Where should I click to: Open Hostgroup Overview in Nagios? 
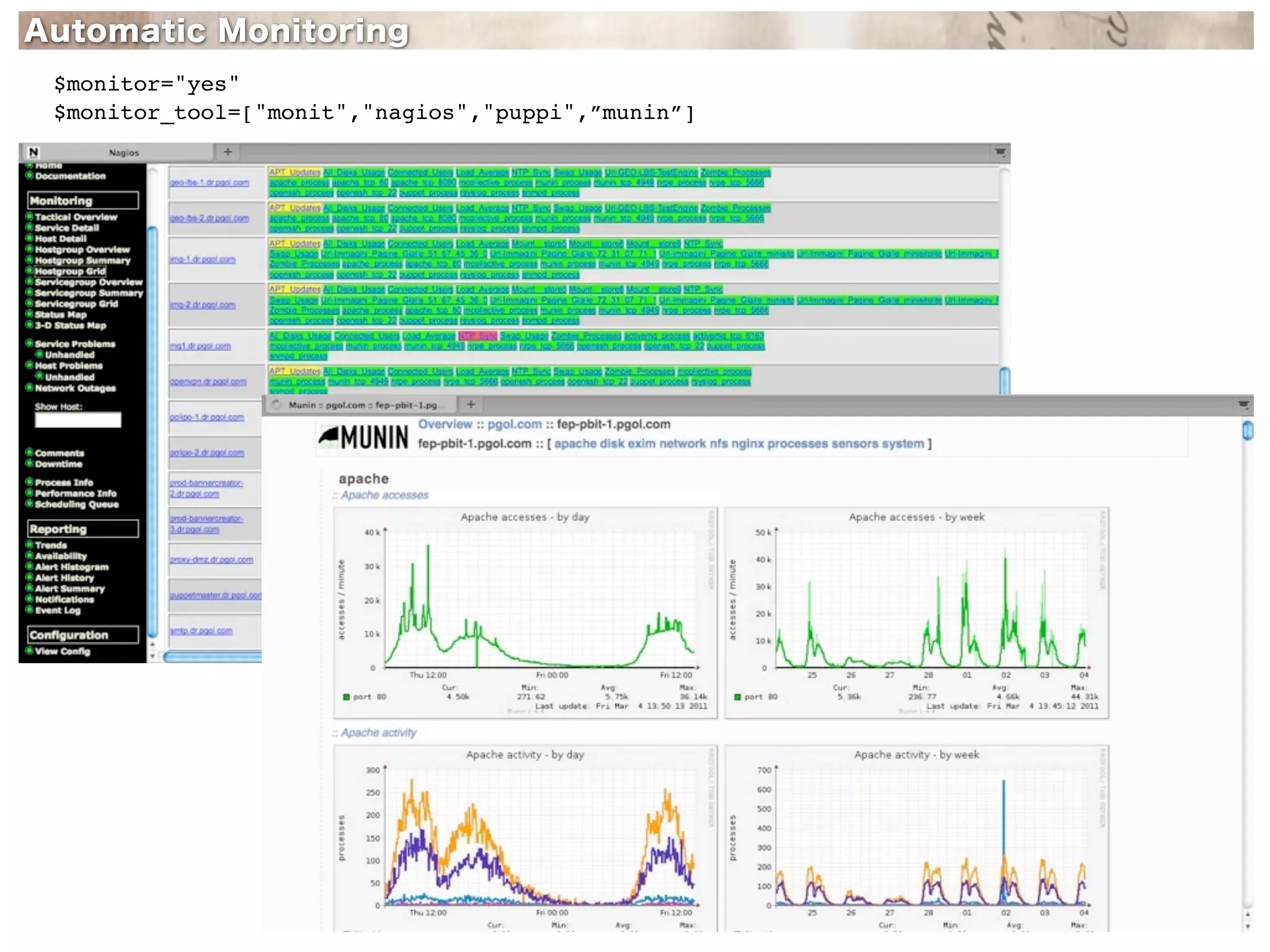pyautogui.click(x=82, y=250)
